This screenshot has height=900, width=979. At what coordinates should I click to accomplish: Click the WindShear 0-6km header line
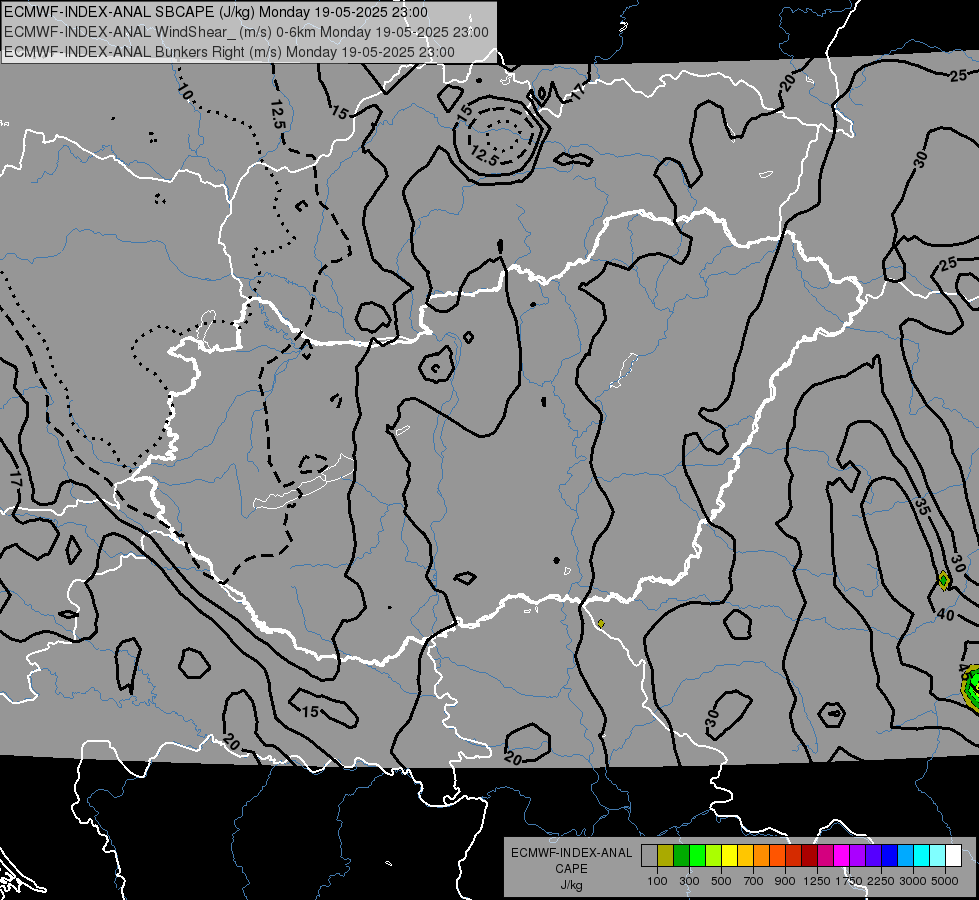pyautogui.click(x=247, y=32)
